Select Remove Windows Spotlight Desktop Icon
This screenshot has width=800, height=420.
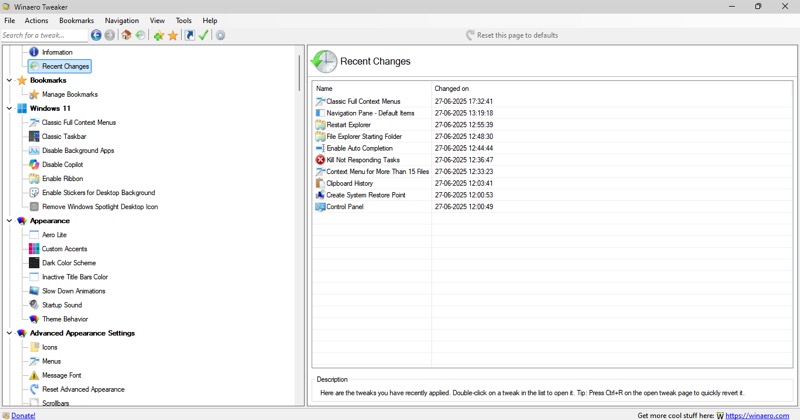click(x=100, y=207)
